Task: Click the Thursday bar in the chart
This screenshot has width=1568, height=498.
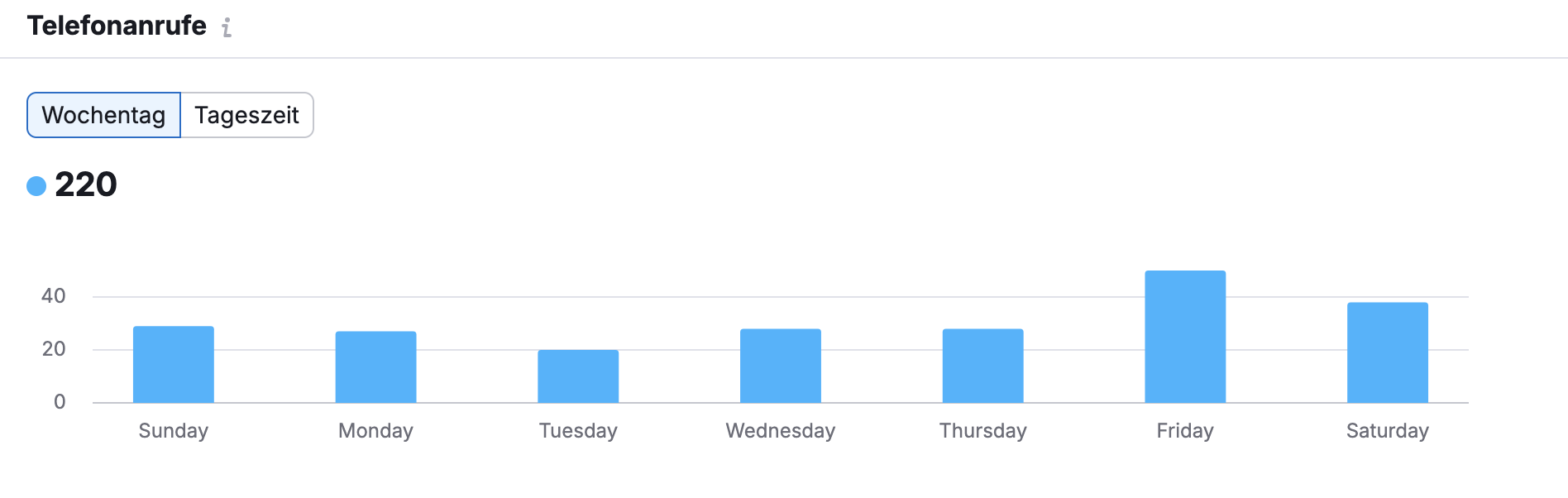Action: 982,366
